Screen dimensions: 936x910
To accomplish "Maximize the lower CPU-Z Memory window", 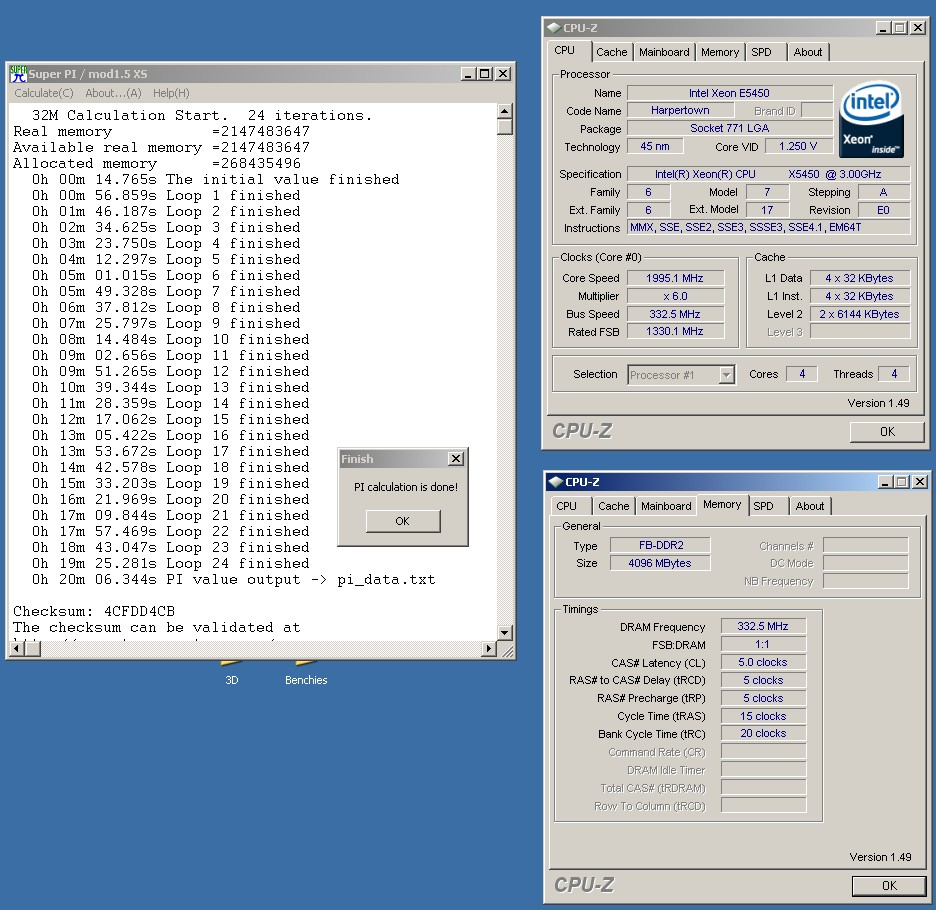I will [902, 481].
